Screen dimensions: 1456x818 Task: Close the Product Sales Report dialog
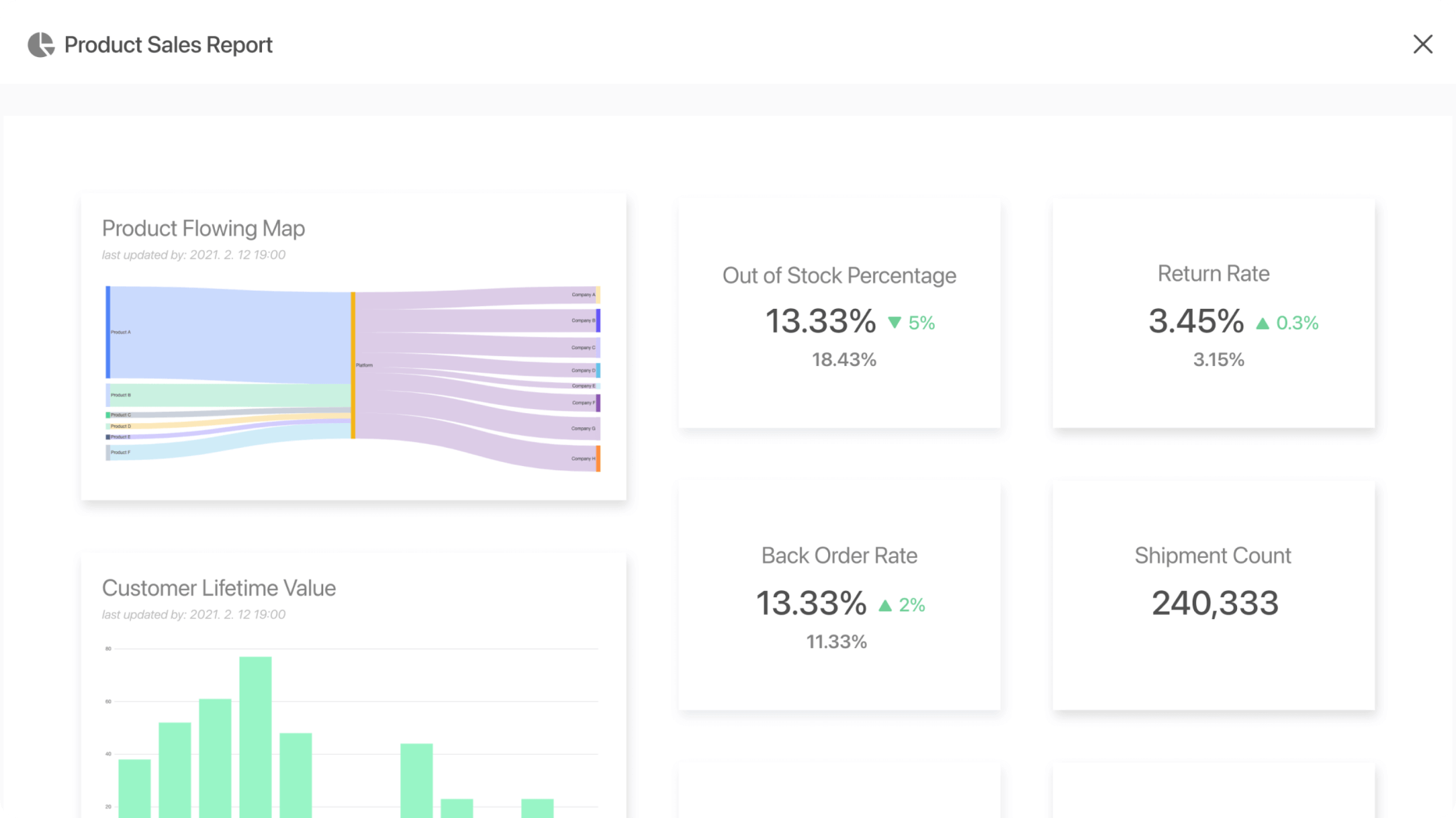coord(1422,44)
